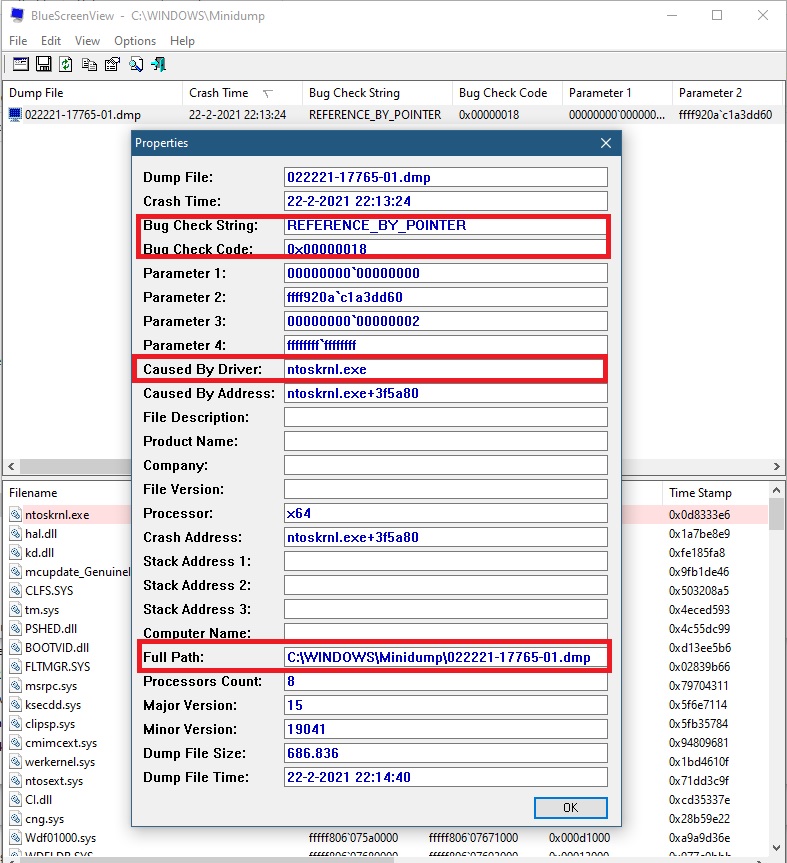787x863 pixels.
Task: Click the Find magnifier toolbar icon
Action: coord(135,65)
